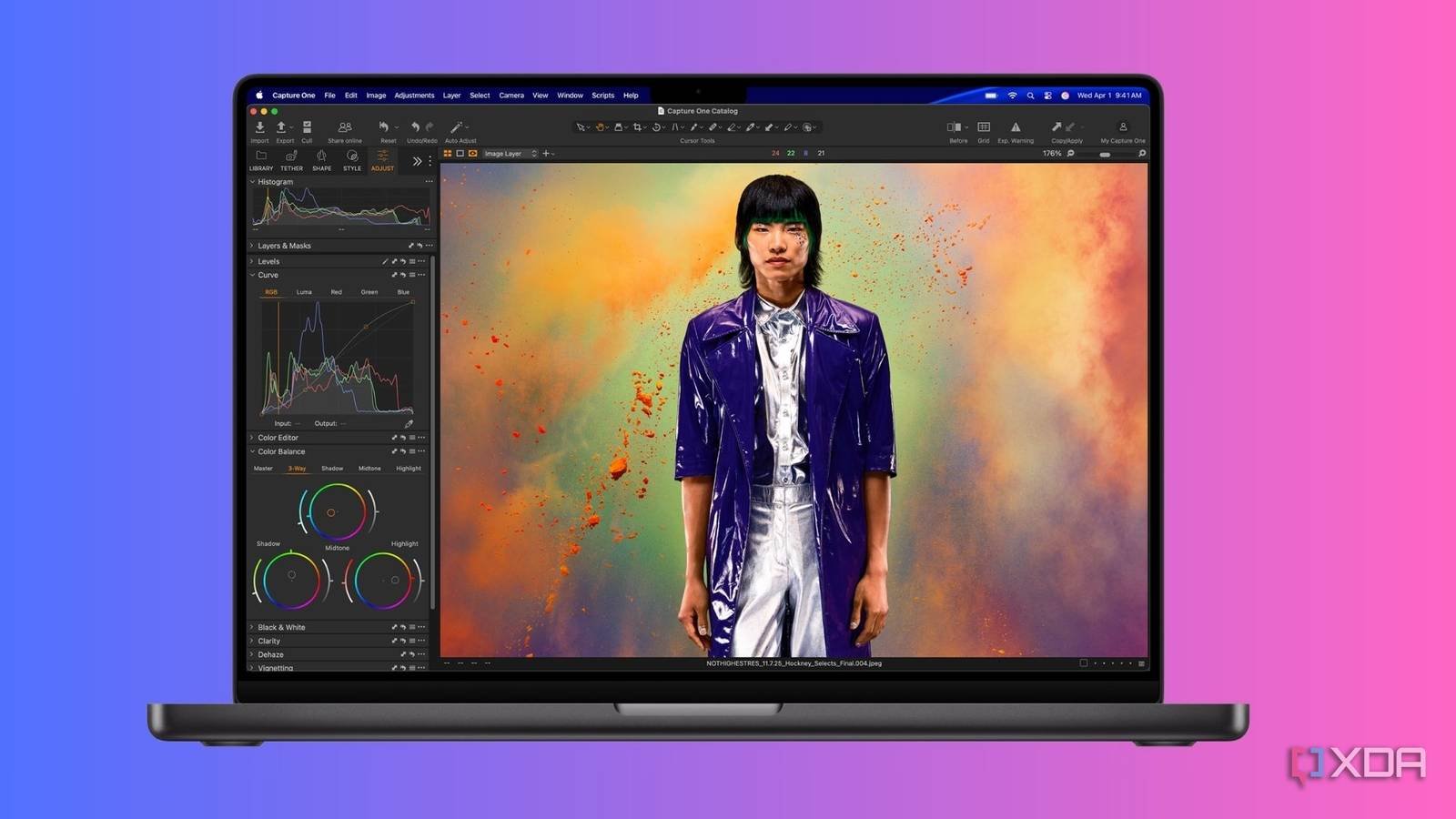The image size is (1456, 819).
Task: Click the Import icon in the toolbar
Action: (x=259, y=128)
